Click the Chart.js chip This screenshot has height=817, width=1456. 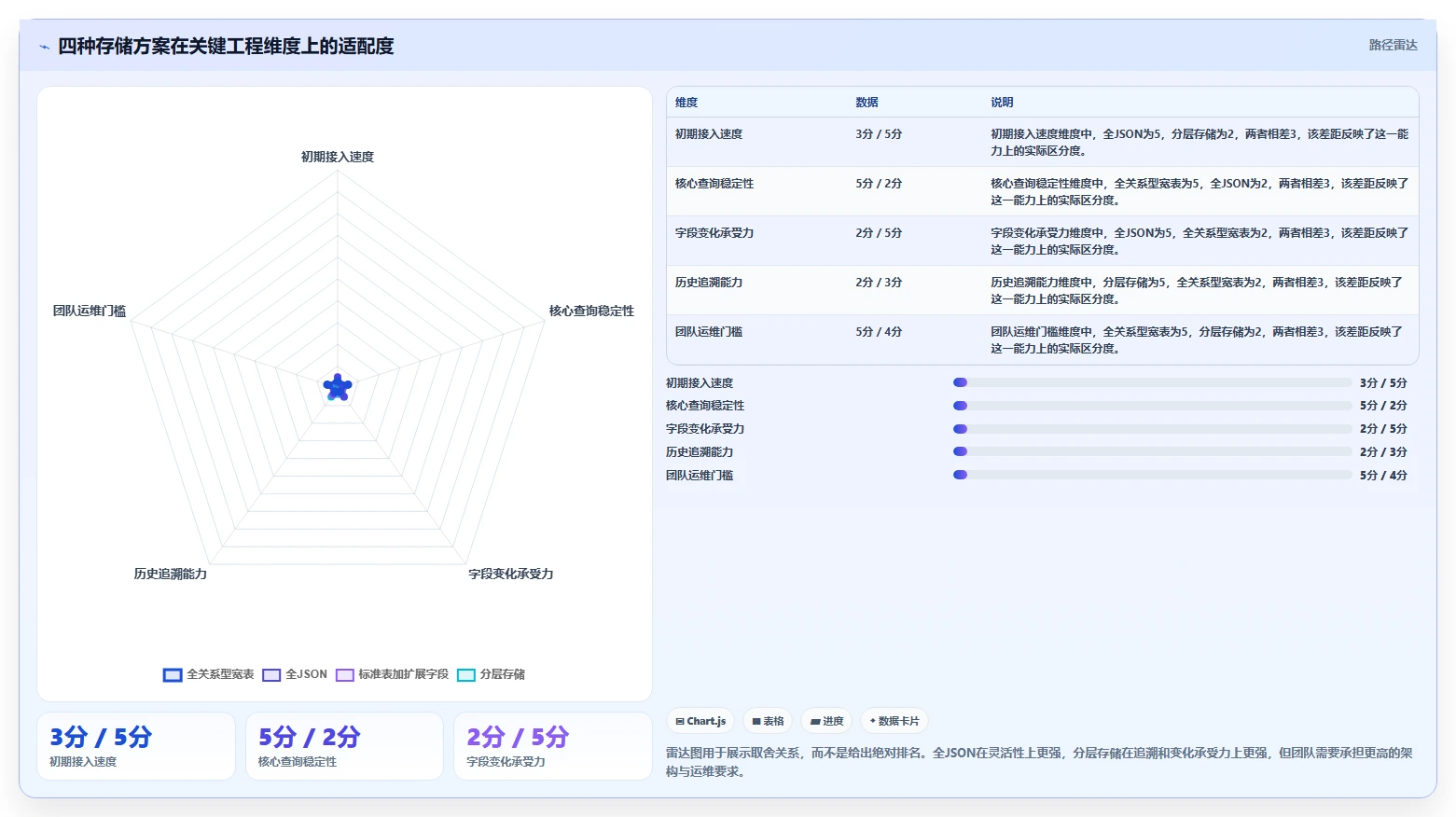(x=700, y=721)
